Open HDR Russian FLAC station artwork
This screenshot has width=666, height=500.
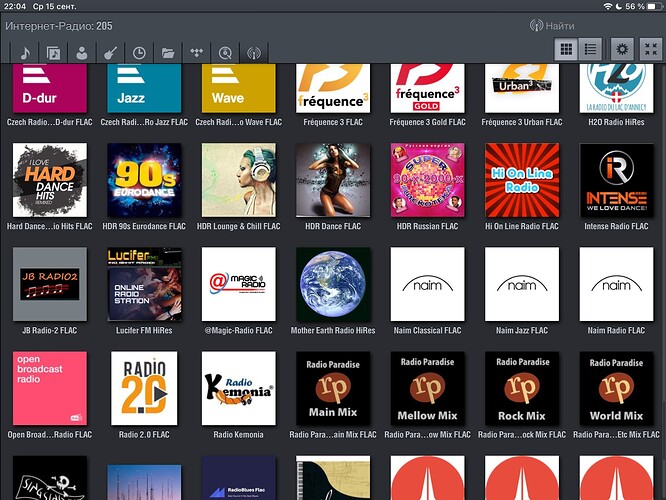tap(428, 180)
